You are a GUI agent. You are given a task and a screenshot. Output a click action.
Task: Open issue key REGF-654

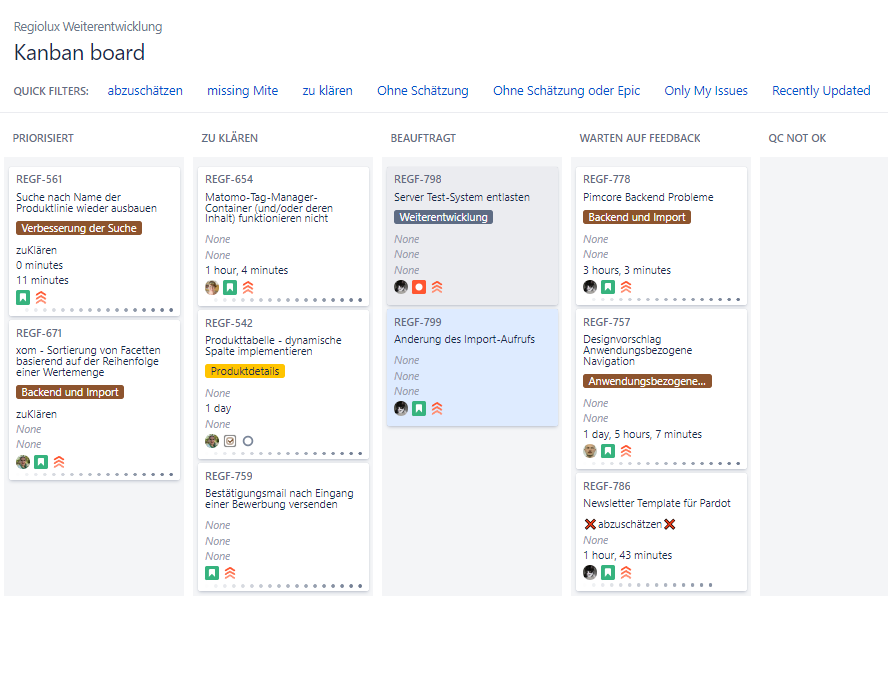coord(229,179)
